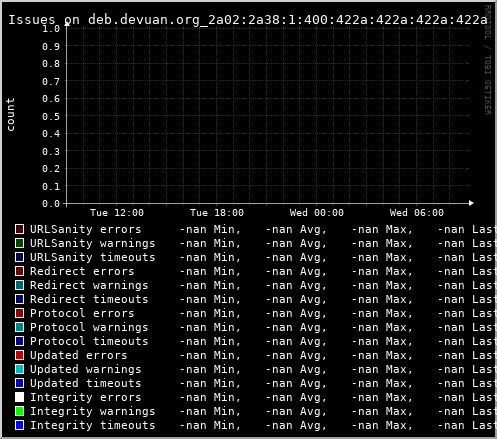Screen dimensions: 497x439
Task: Click the URLSanity timeouts legend swatch
Action: point(19,257)
